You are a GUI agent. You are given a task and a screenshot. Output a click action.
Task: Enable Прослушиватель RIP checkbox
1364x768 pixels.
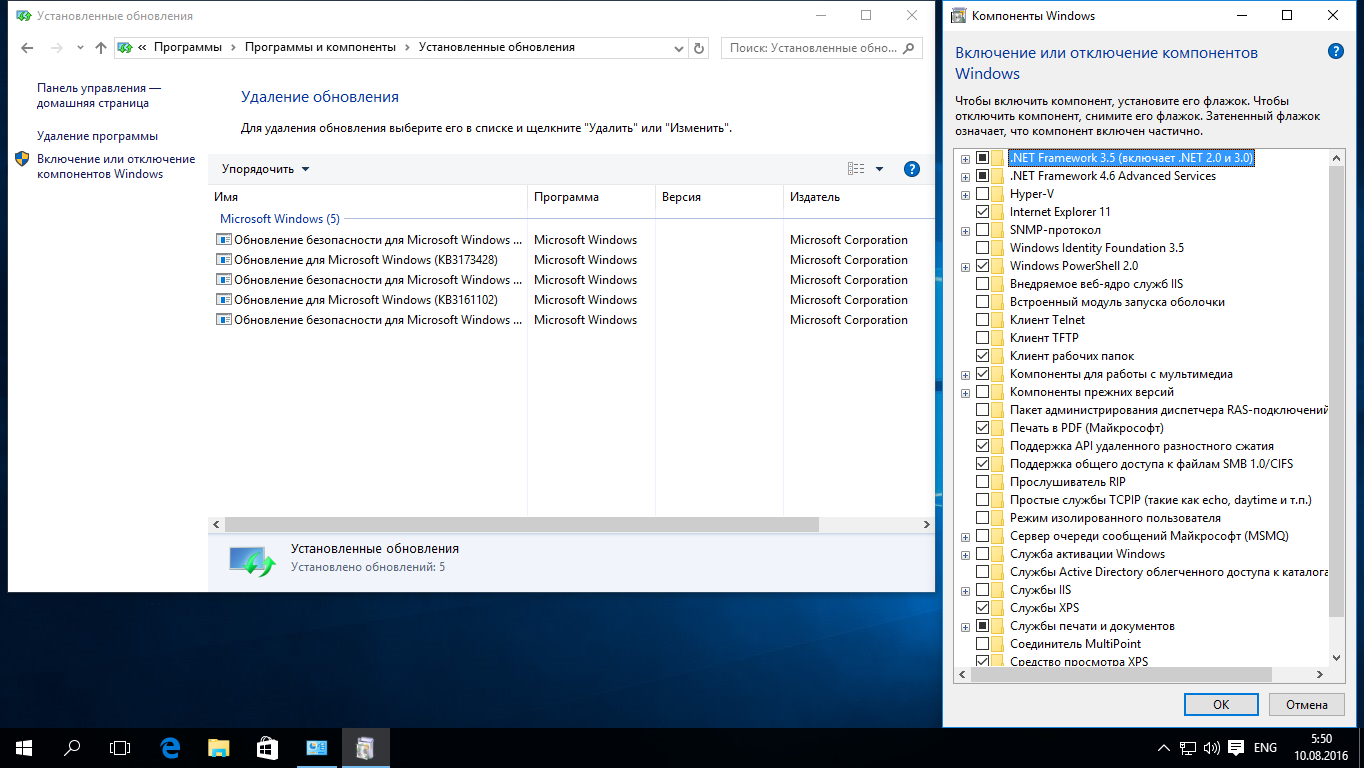pos(982,482)
